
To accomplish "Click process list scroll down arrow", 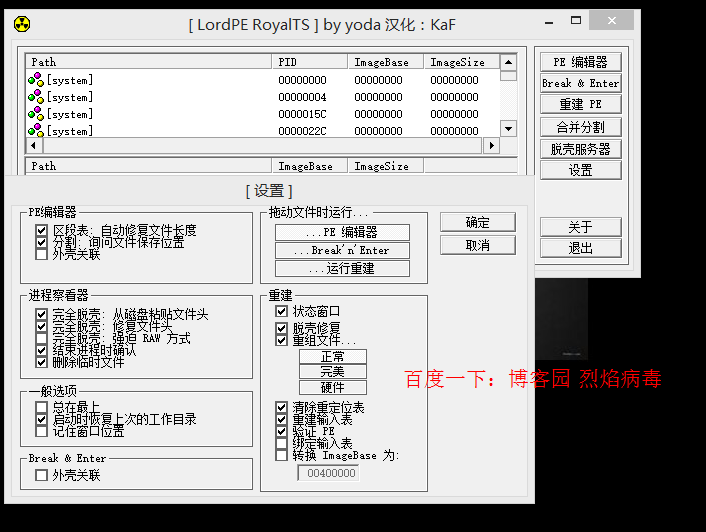I will coord(508,129).
